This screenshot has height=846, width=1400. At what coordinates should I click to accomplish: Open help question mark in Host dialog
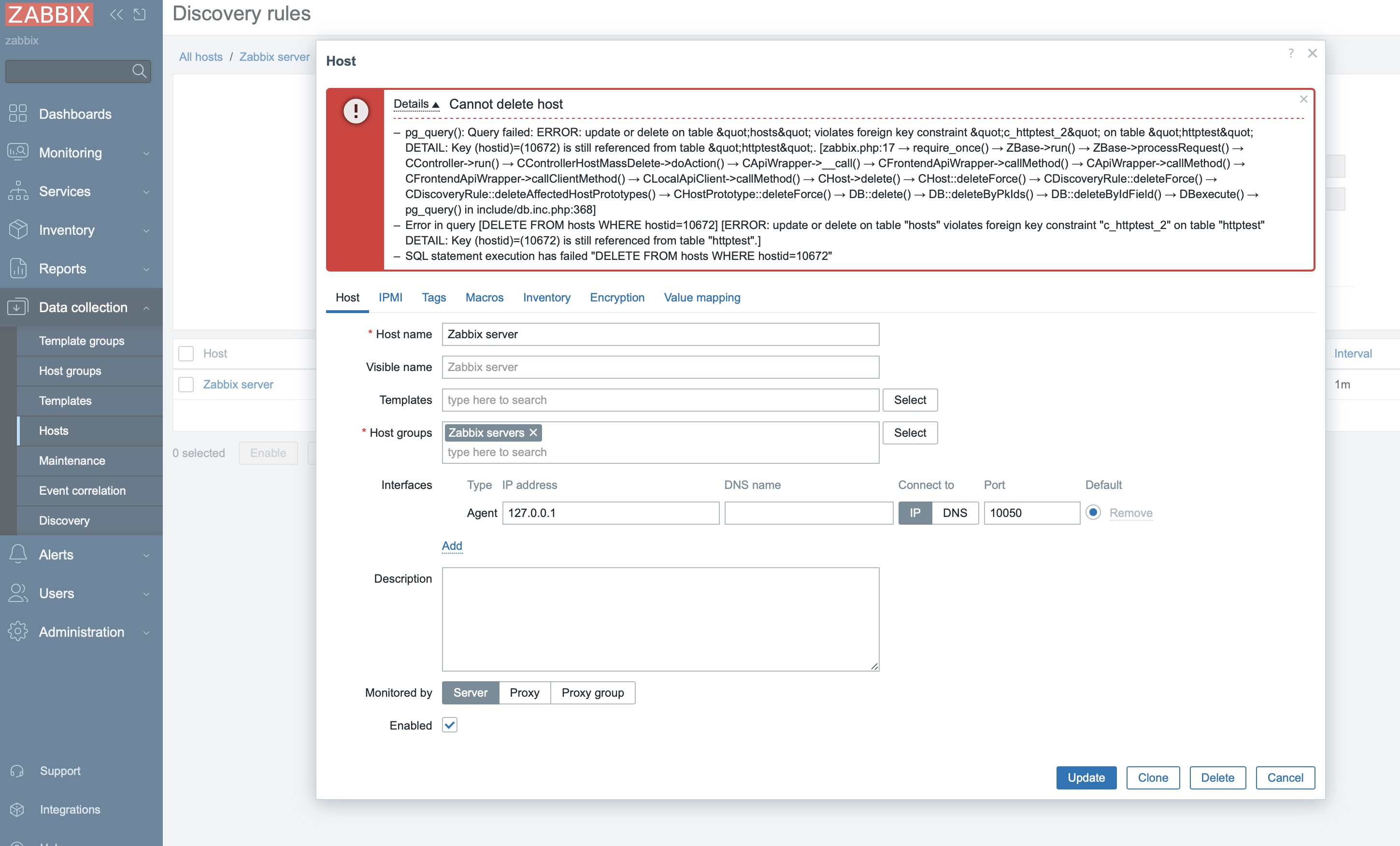(1291, 53)
